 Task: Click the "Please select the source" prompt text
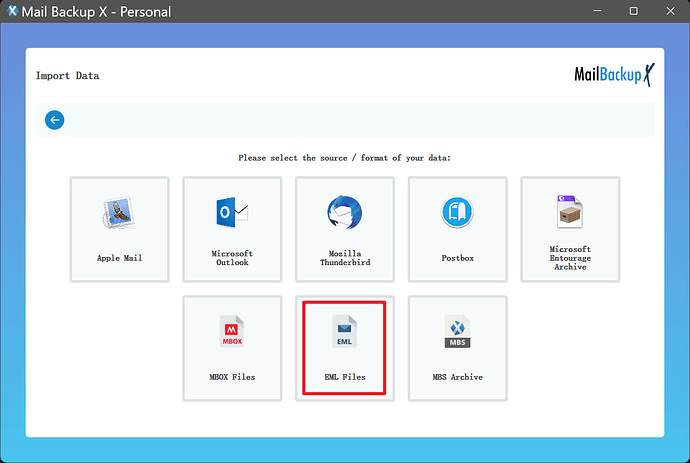click(x=345, y=158)
